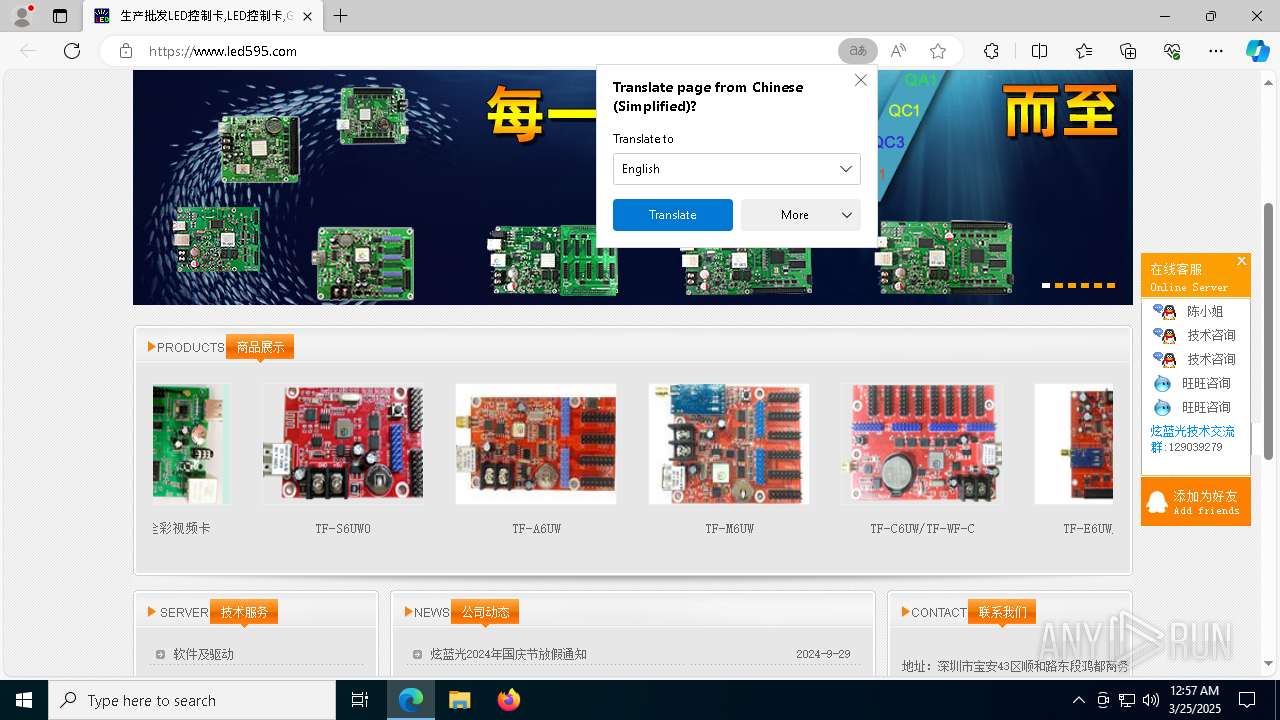
Task: Open the notifications action center
Action: 1247,700
